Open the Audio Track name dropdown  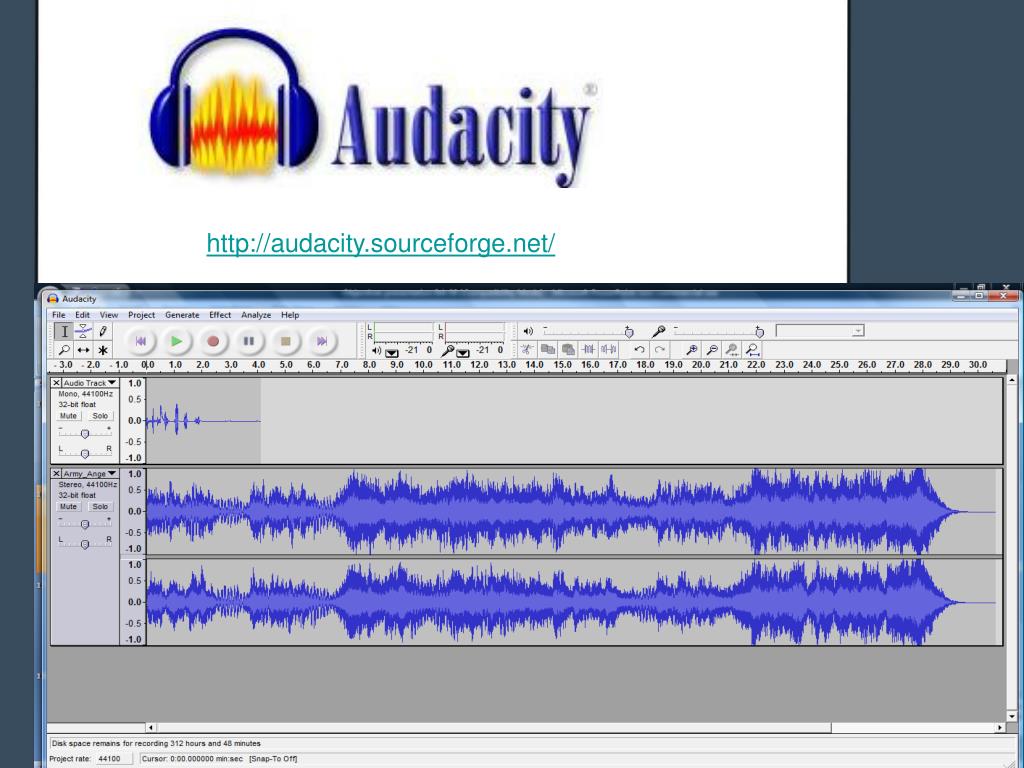(x=90, y=383)
